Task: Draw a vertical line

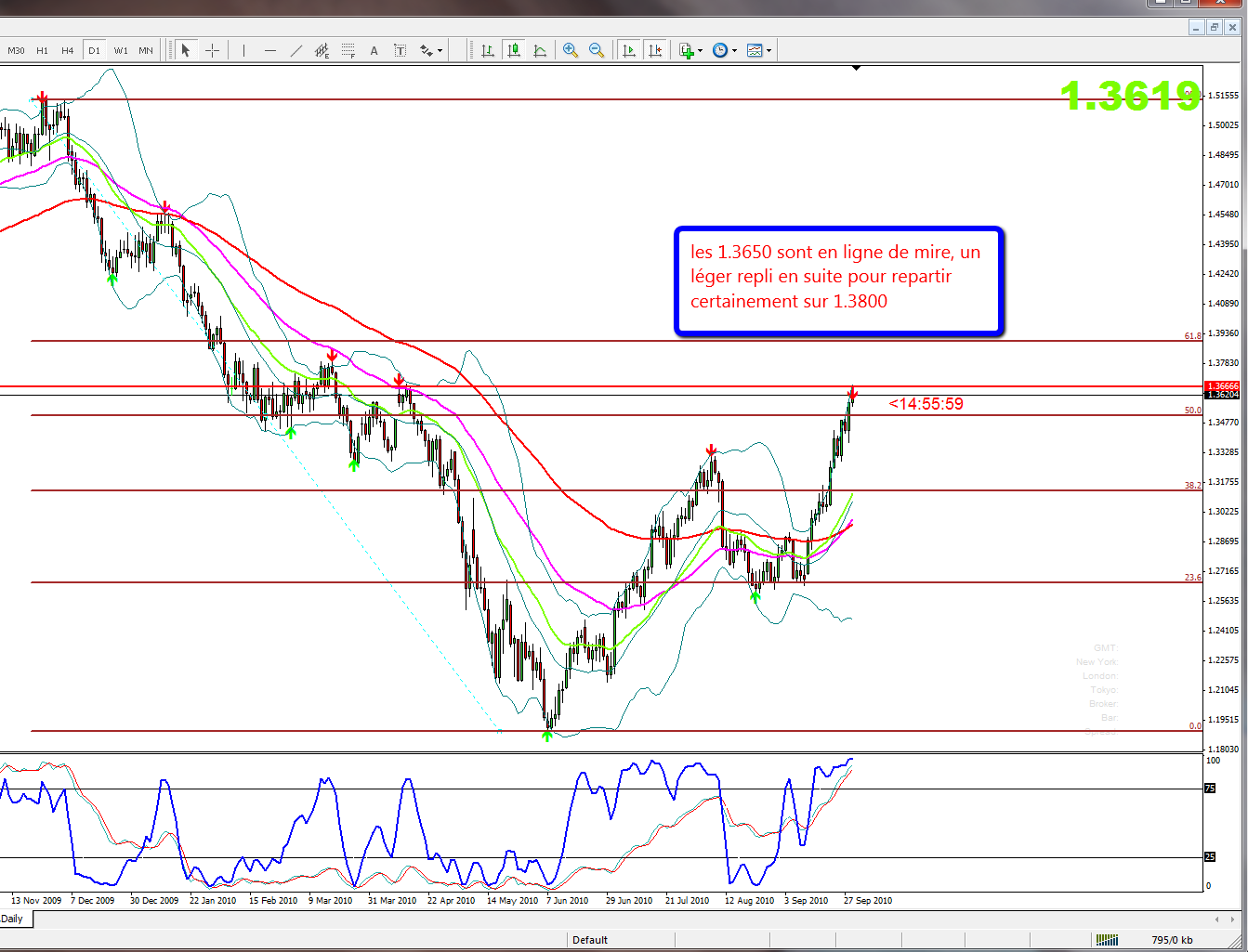Action: point(243,50)
